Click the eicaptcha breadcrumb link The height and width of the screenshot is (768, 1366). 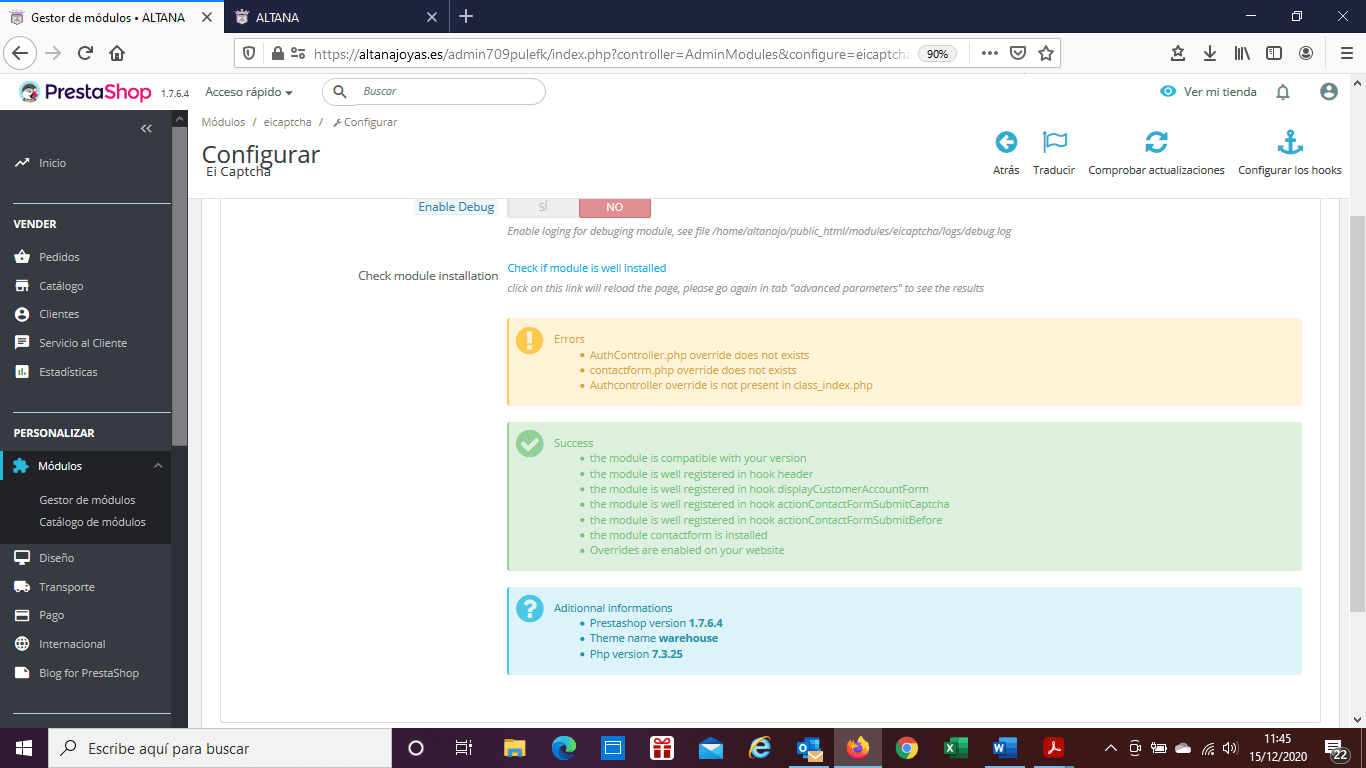point(287,122)
